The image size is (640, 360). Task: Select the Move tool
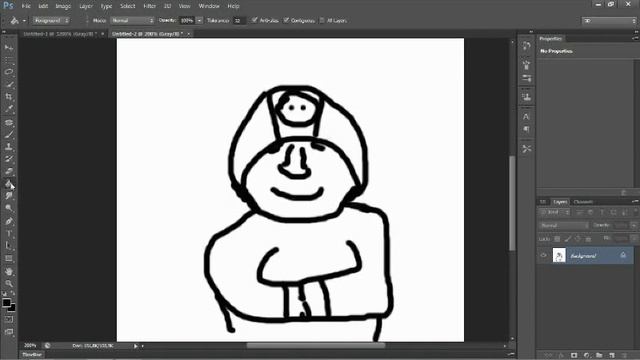9,48
